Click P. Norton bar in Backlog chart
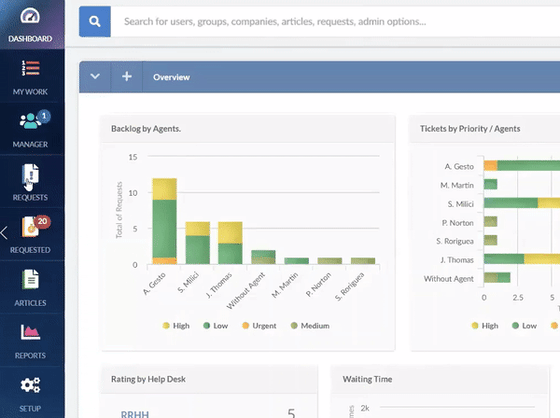The image size is (560, 418). (x=330, y=261)
